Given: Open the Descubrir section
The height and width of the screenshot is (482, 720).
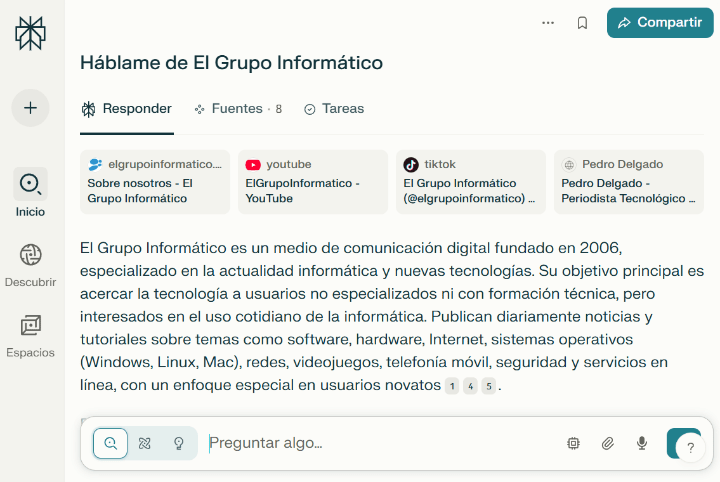Looking at the screenshot, I should click(30, 265).
